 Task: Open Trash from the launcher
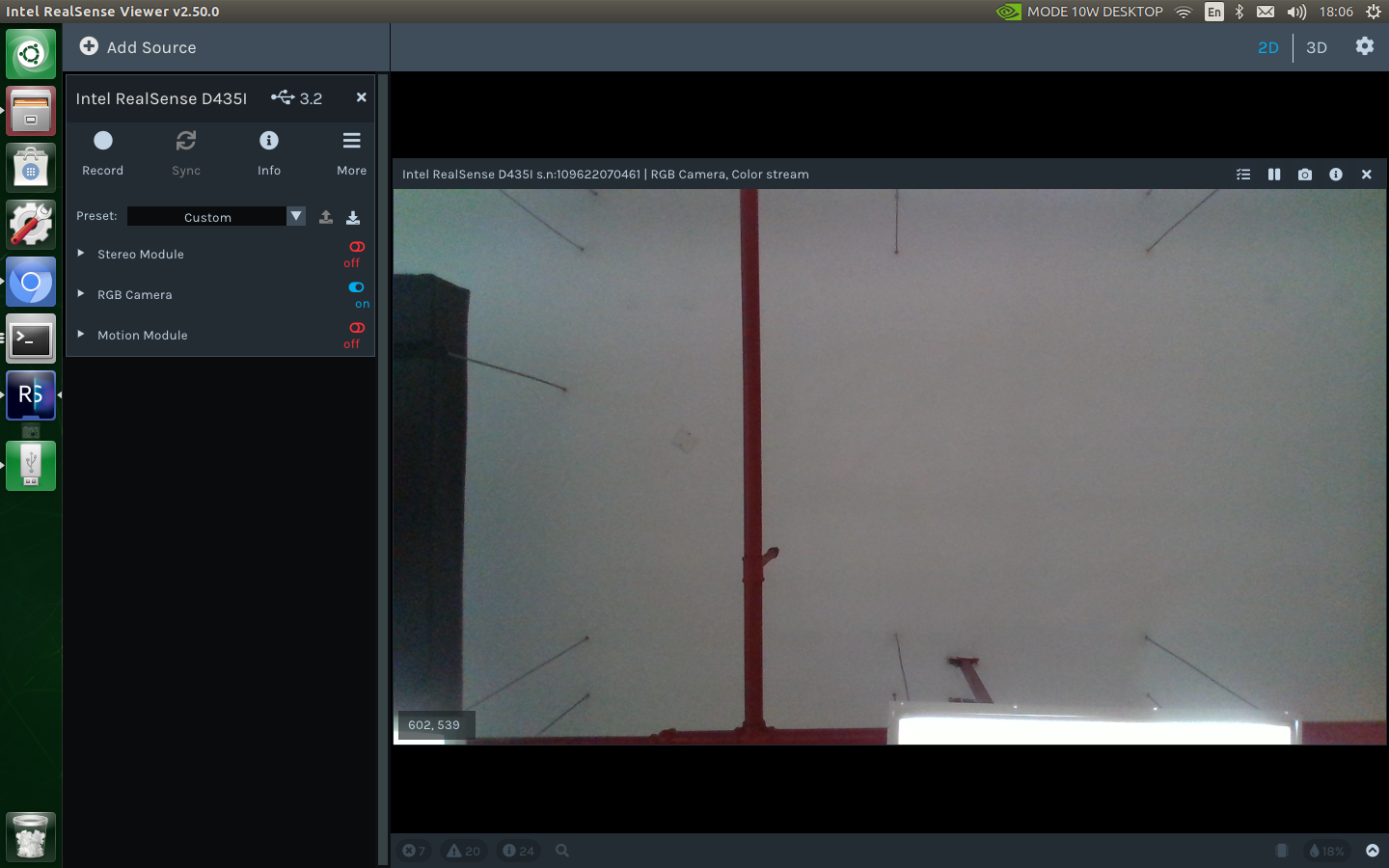(31, 836)
